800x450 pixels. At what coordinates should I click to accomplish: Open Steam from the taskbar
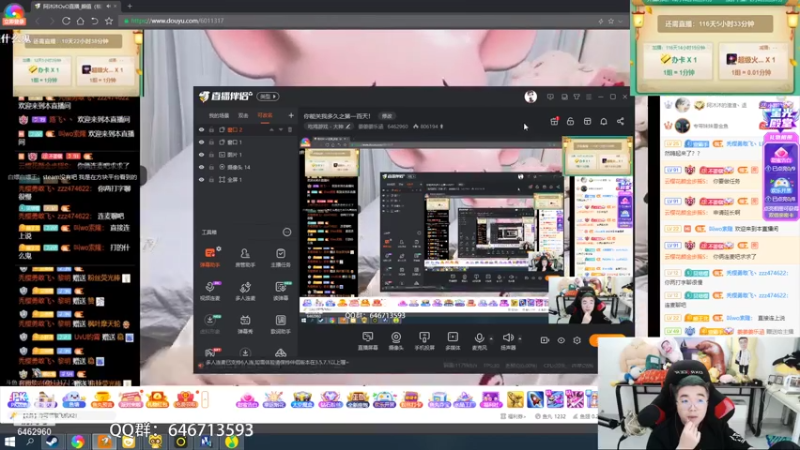click(52, 442)
